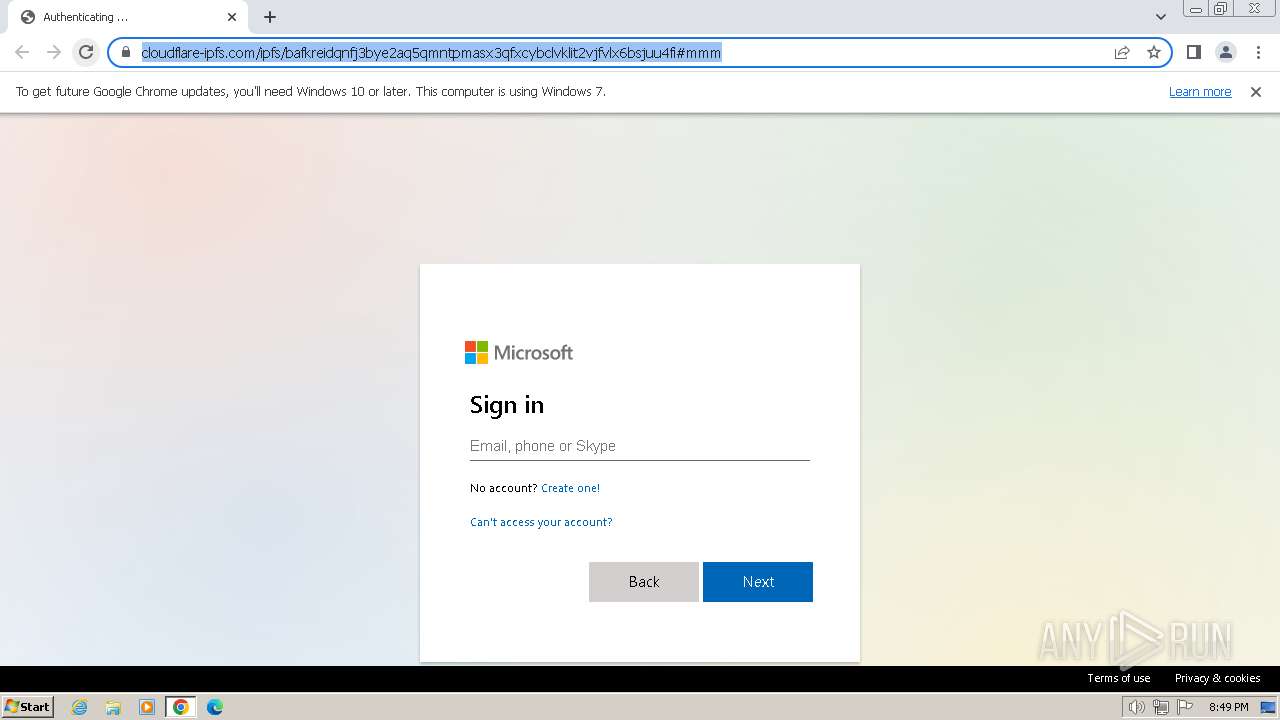Switch to Chrome taskbar icon
This screenshot has height=720, width=1280.
(x=181, y=707)
